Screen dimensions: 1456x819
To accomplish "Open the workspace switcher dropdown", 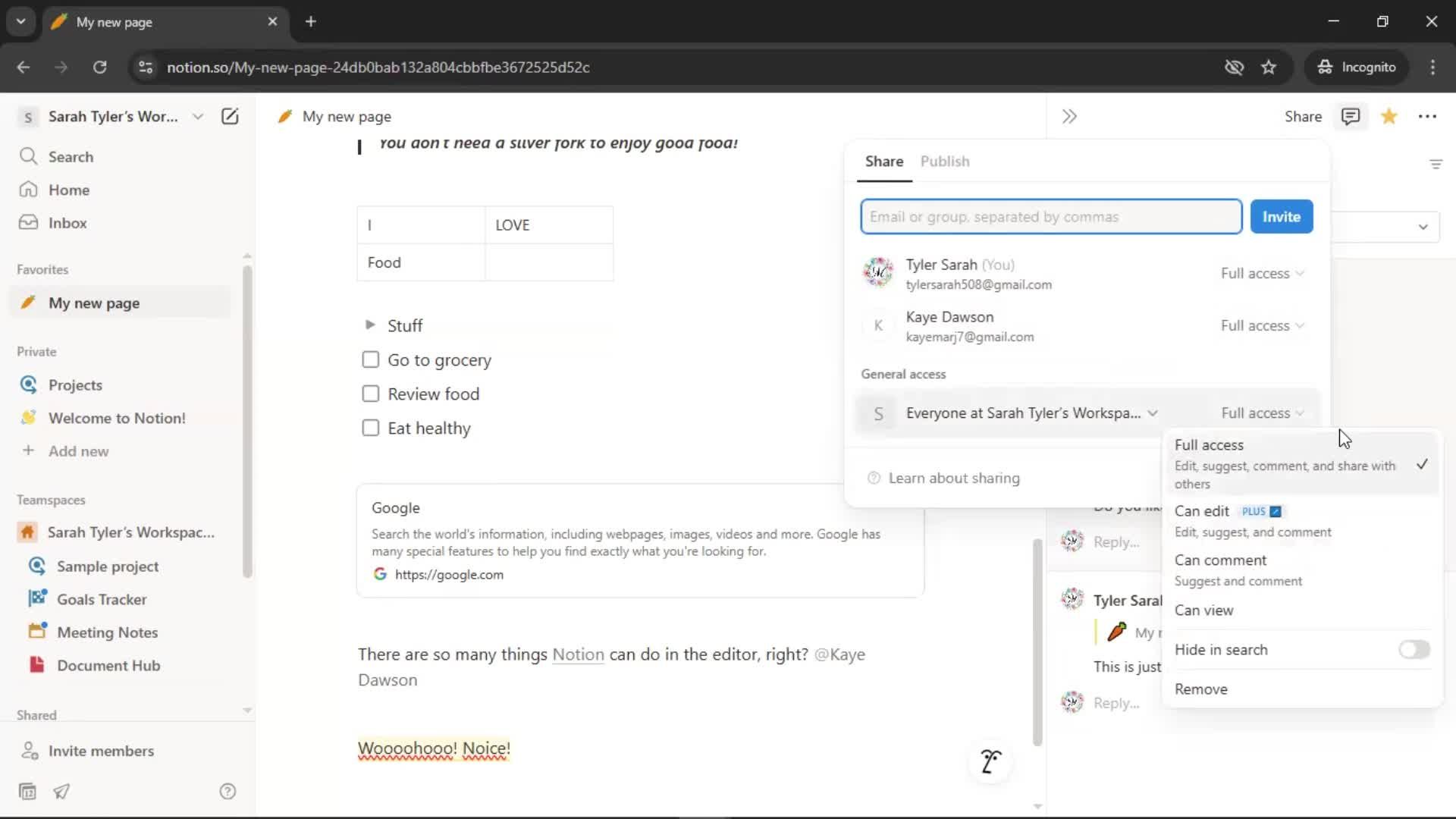I will coord(198,116).
